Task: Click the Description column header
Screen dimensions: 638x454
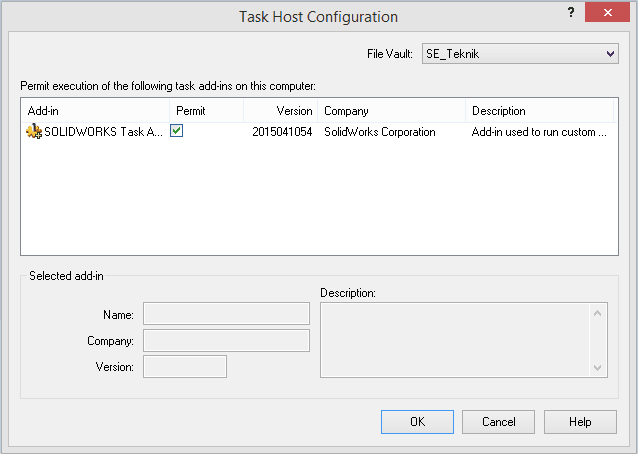Action: [x=539, y=111]
